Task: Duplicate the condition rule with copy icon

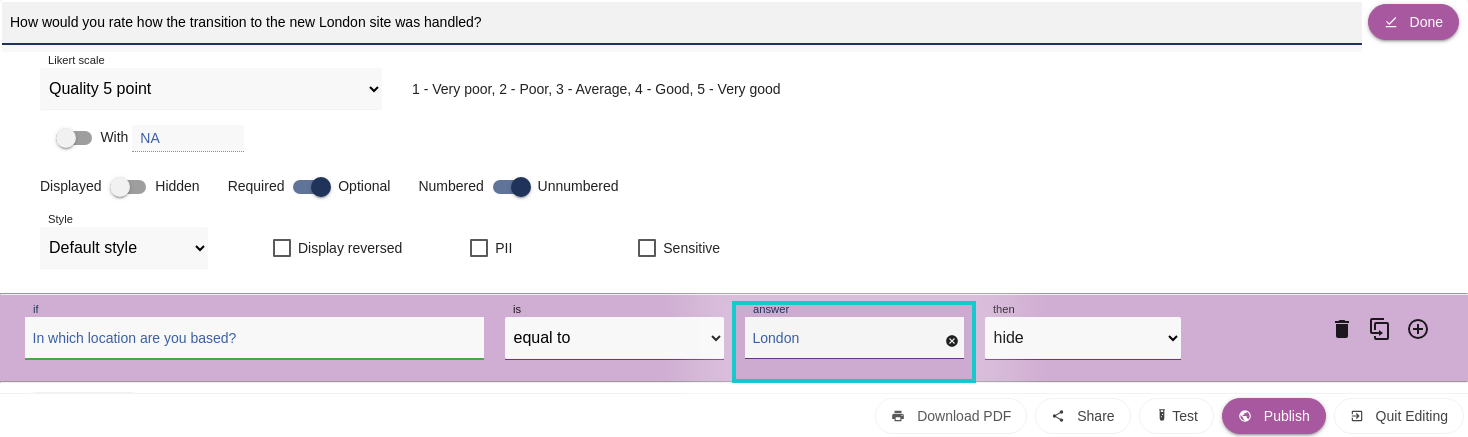Action: pos(1380,329)
